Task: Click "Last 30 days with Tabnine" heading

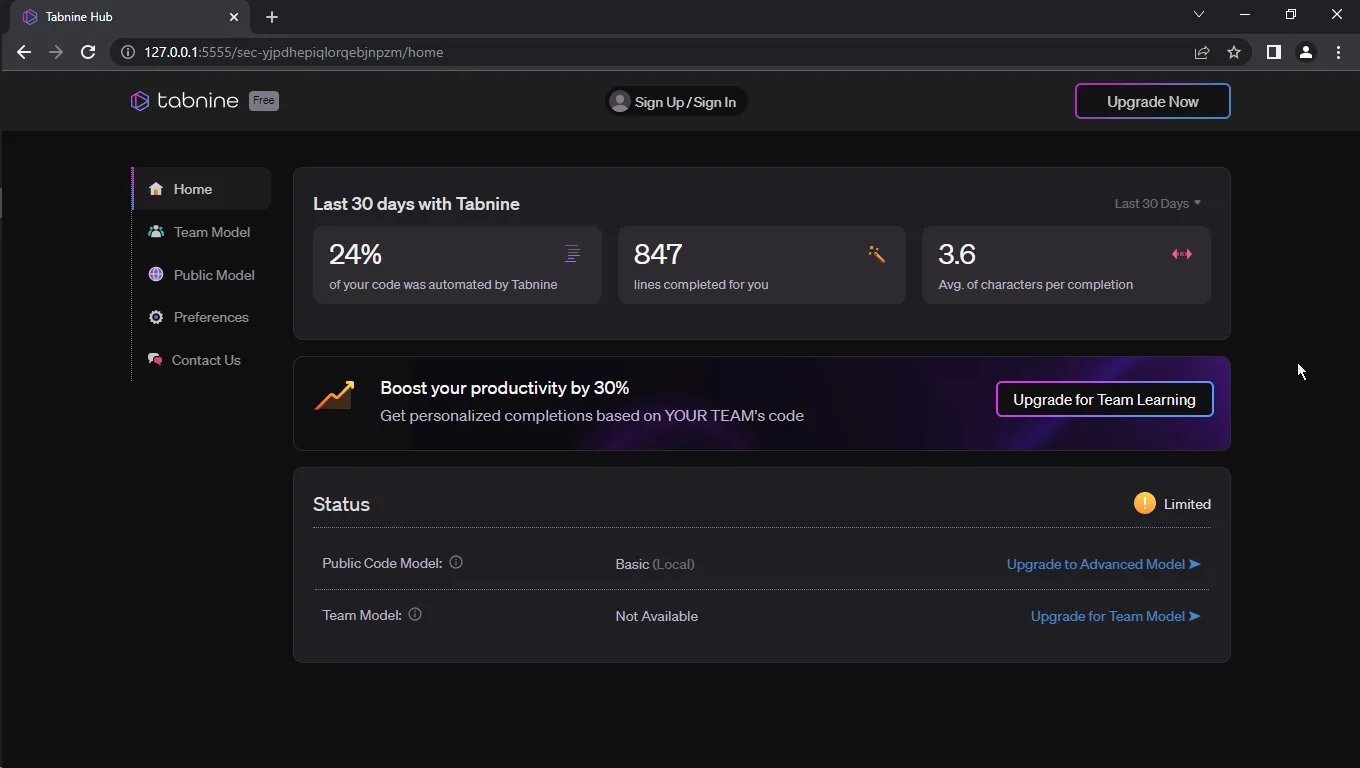Action: (x=416, y=204)
